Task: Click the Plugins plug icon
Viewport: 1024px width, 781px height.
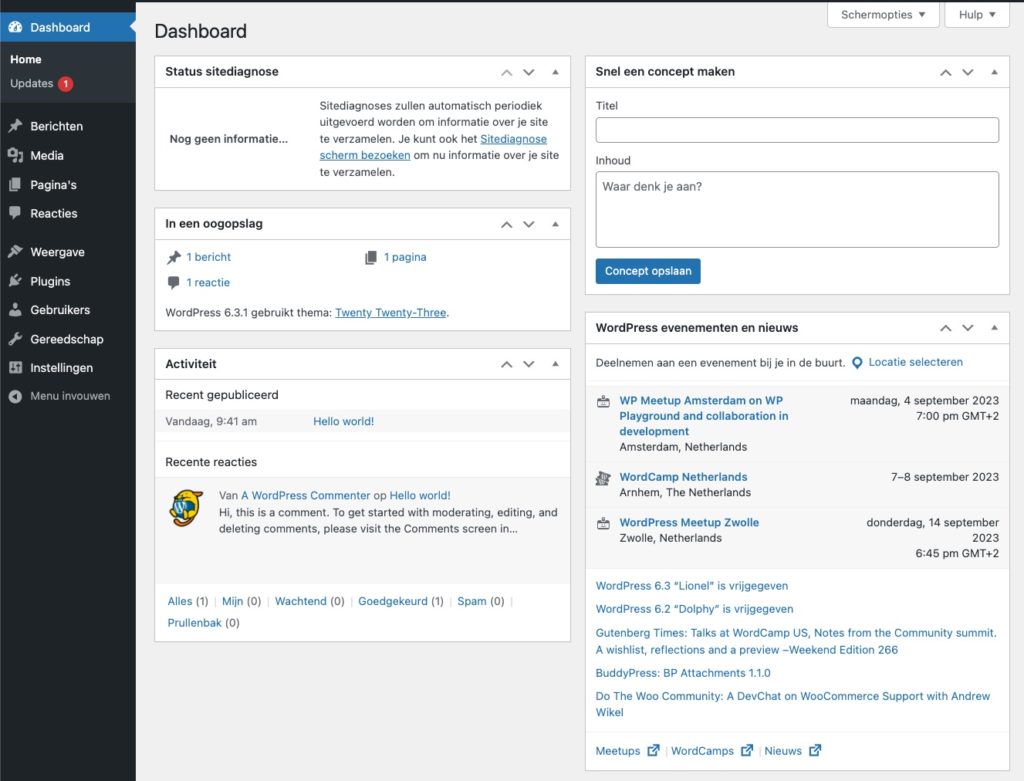Action: [x=15, y=282]
